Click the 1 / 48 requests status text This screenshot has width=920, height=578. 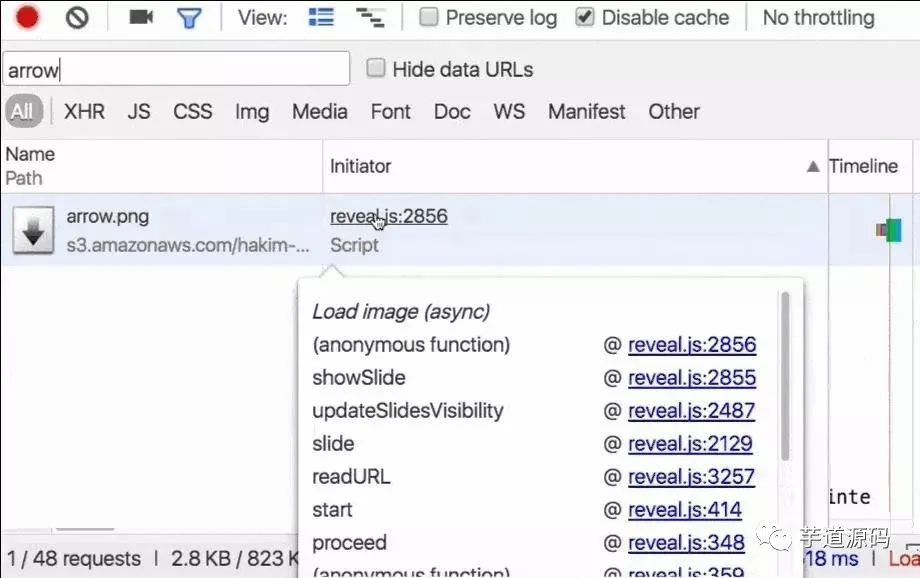(74, 559)
